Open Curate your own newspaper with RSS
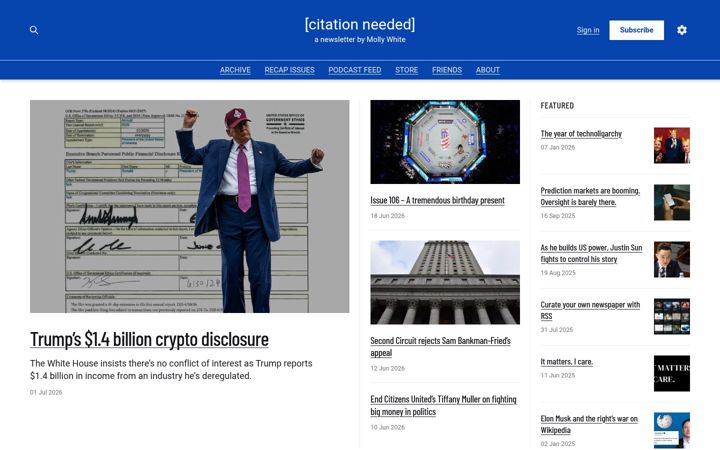720x450 pixels. pyautogui.click(x=590, y=310)
